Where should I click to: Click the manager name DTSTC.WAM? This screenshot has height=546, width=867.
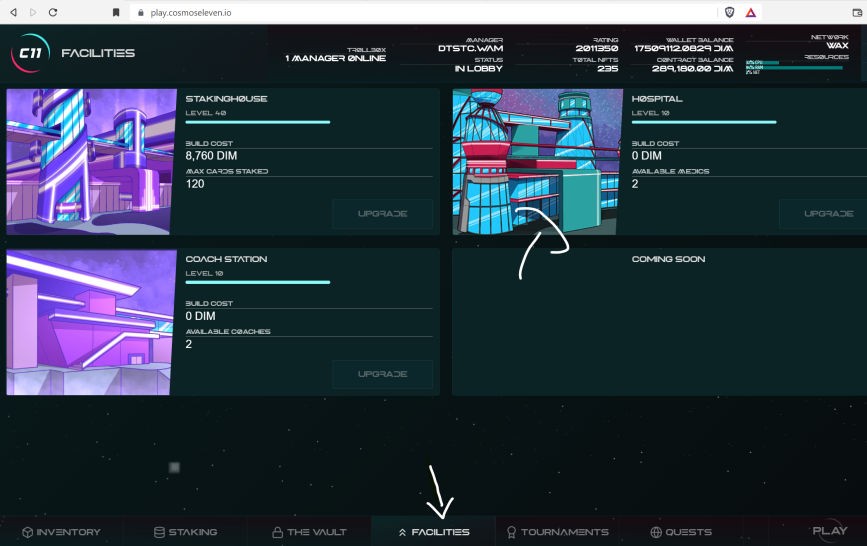point(471,49)
